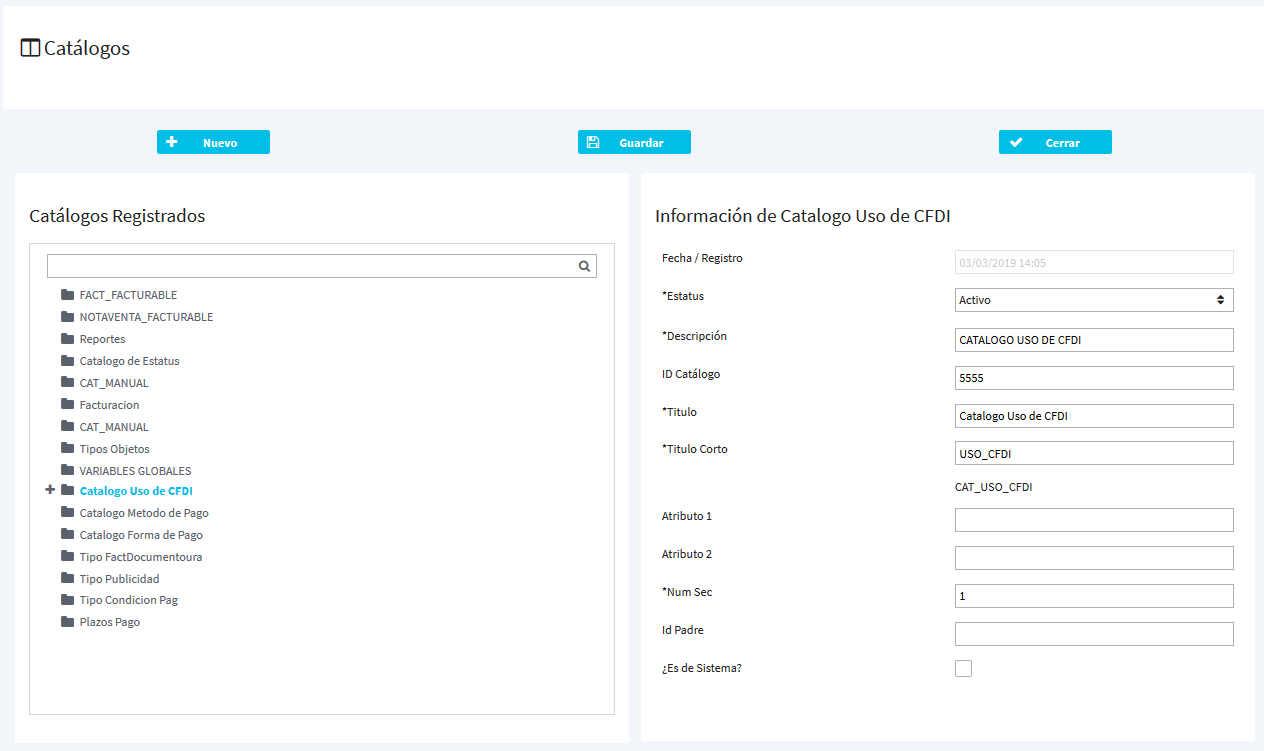Click the folder icon beside Tipo Publicidad

67,578
